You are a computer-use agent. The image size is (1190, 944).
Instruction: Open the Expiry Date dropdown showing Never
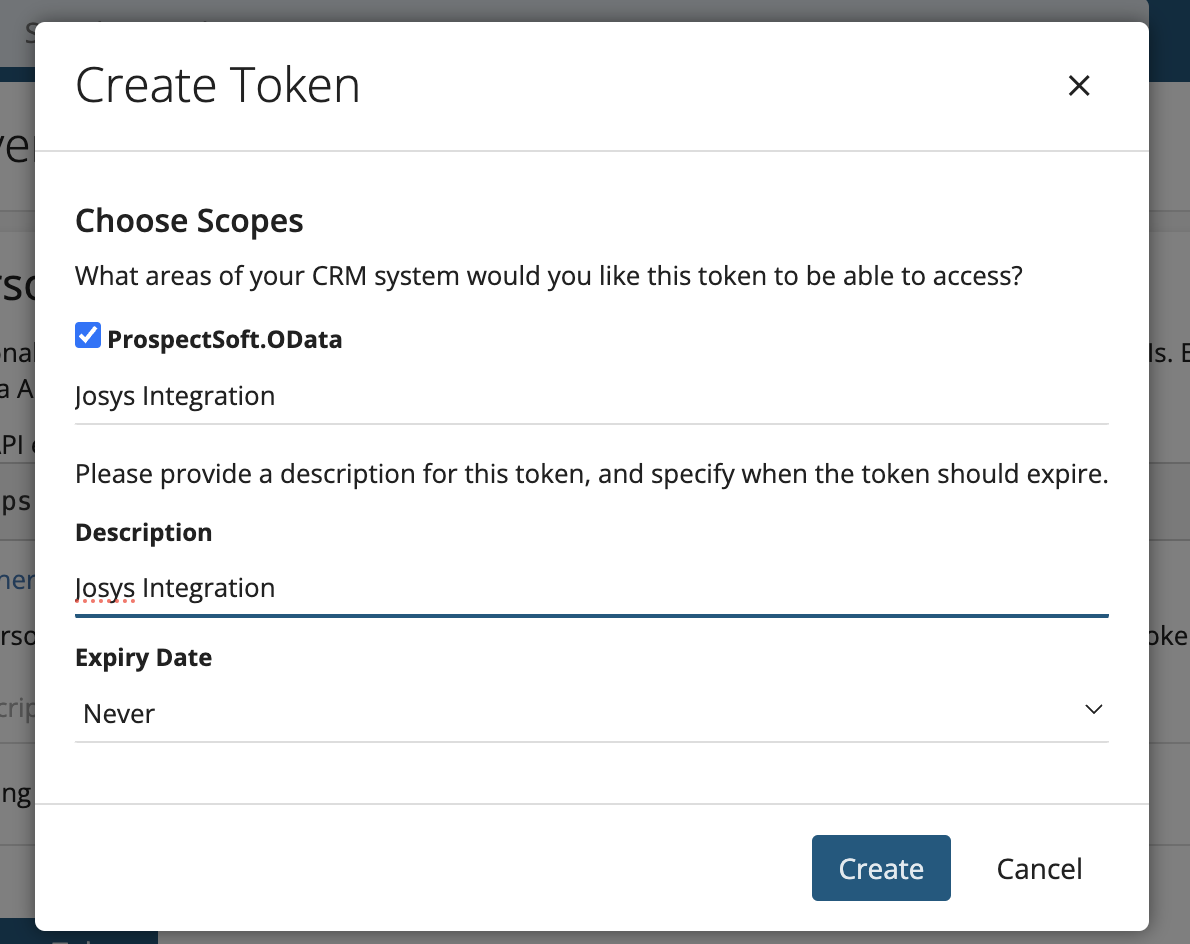(x=590, y=714)
